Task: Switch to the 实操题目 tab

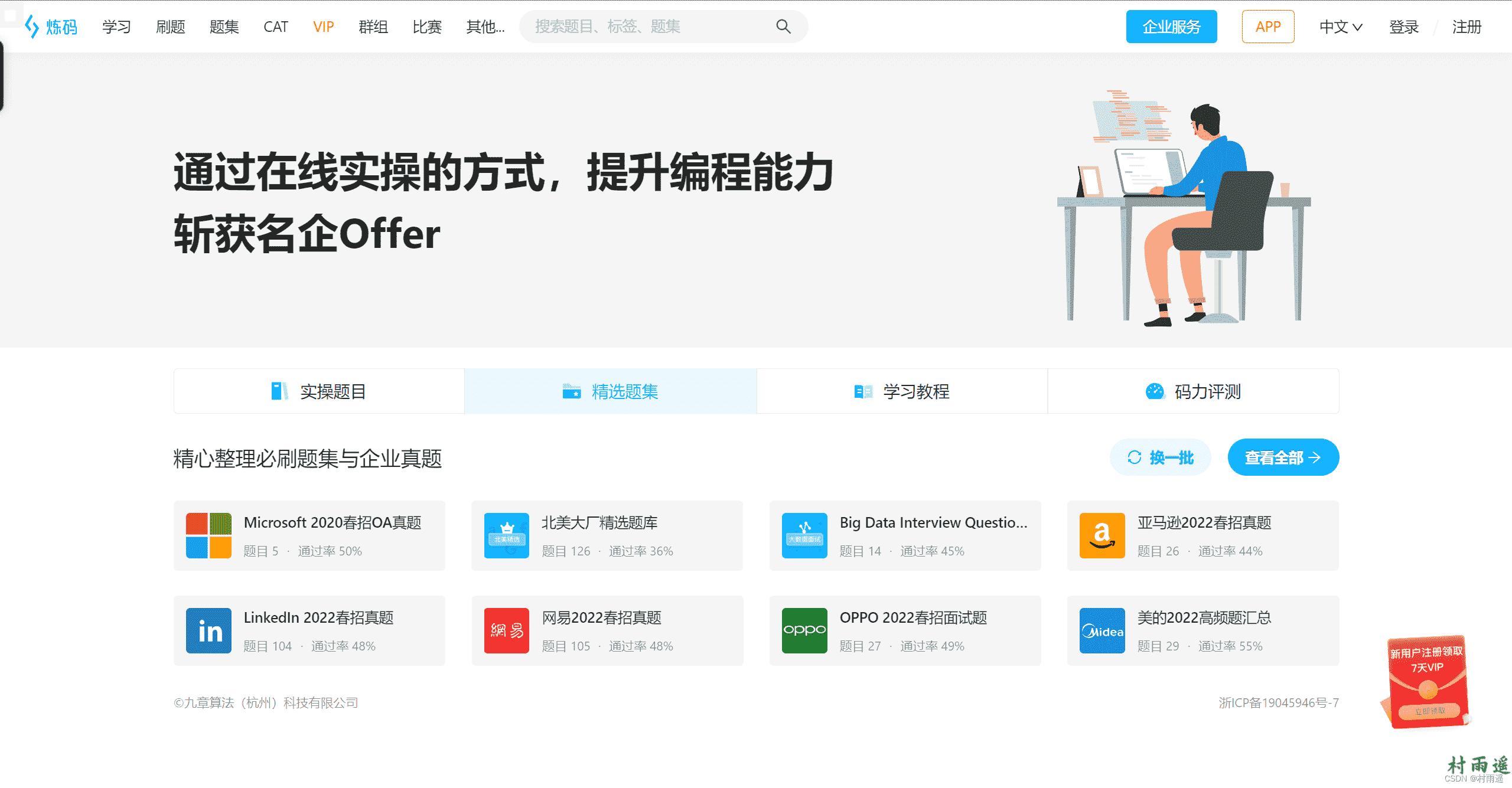Action: [x=319, y=391]
